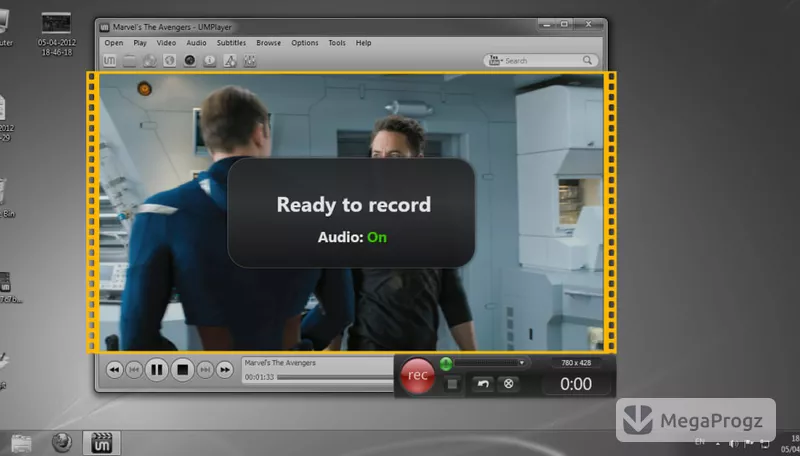Click the 'Ready to record' overlay
800x456 pixels.
tap(351, 213)
